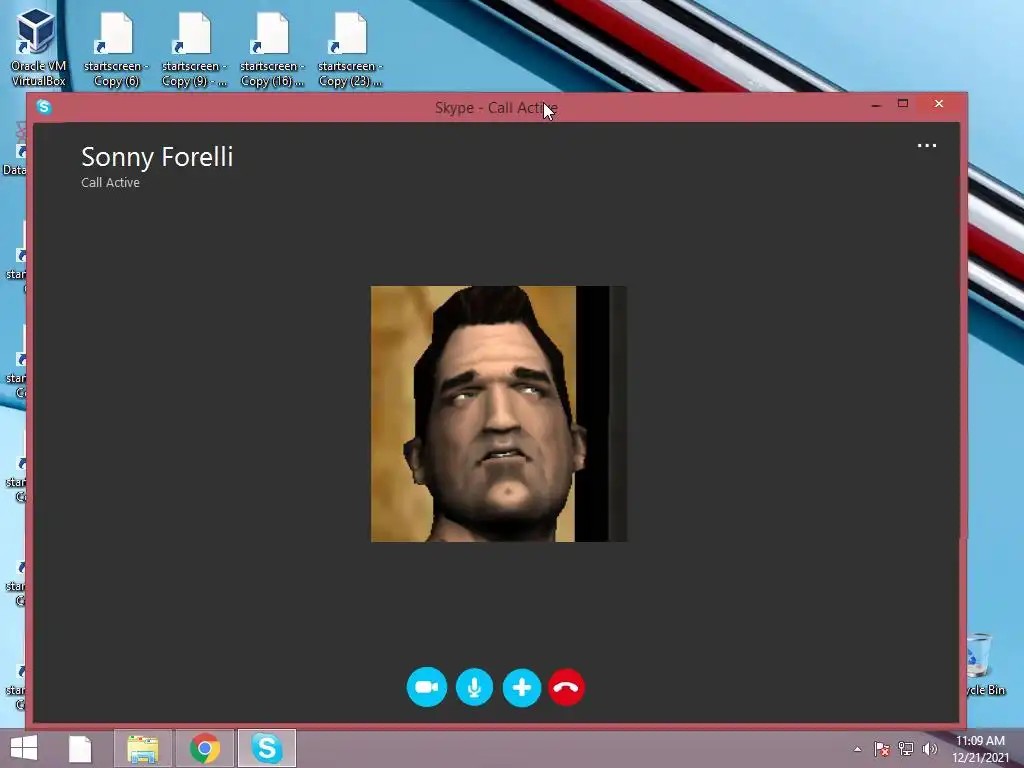This screenshot has width=1024, height=768.
Task: Select the startscreen Copy (23) shortcut
Action: coord(350,50)
